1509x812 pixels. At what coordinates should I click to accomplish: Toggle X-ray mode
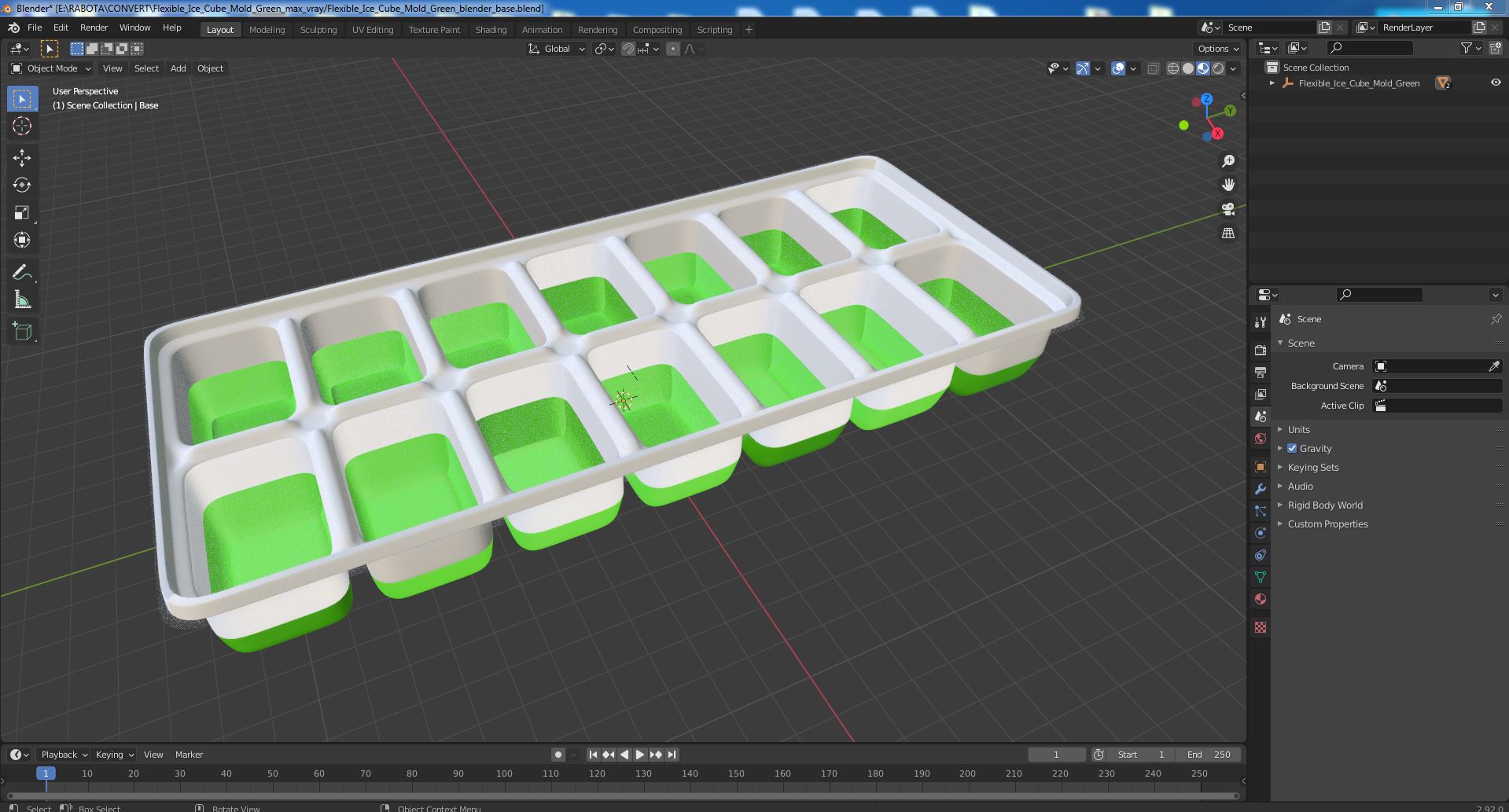point(1153,68)
